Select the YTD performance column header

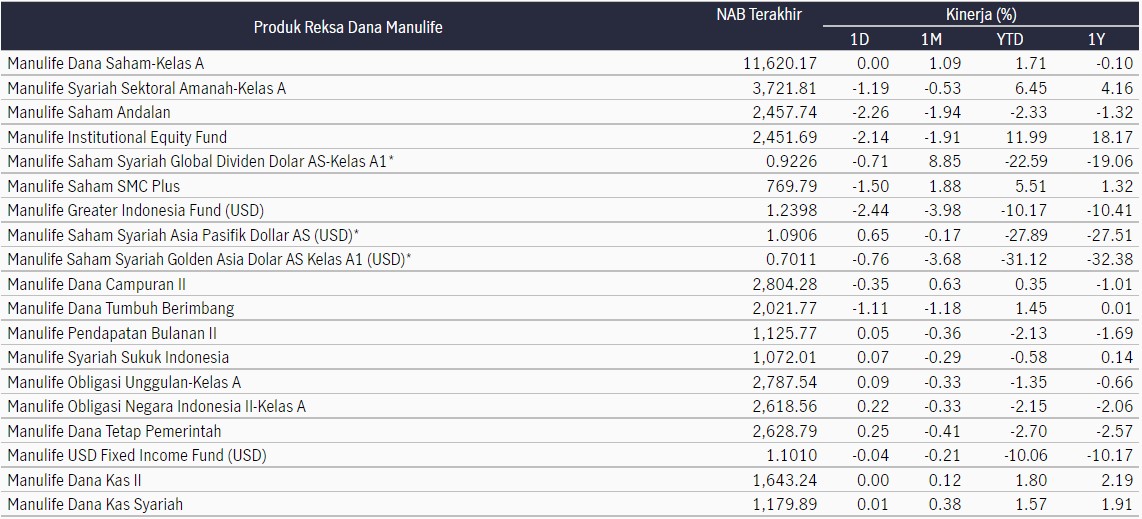pyautogui.click(x=1009, y=39)
